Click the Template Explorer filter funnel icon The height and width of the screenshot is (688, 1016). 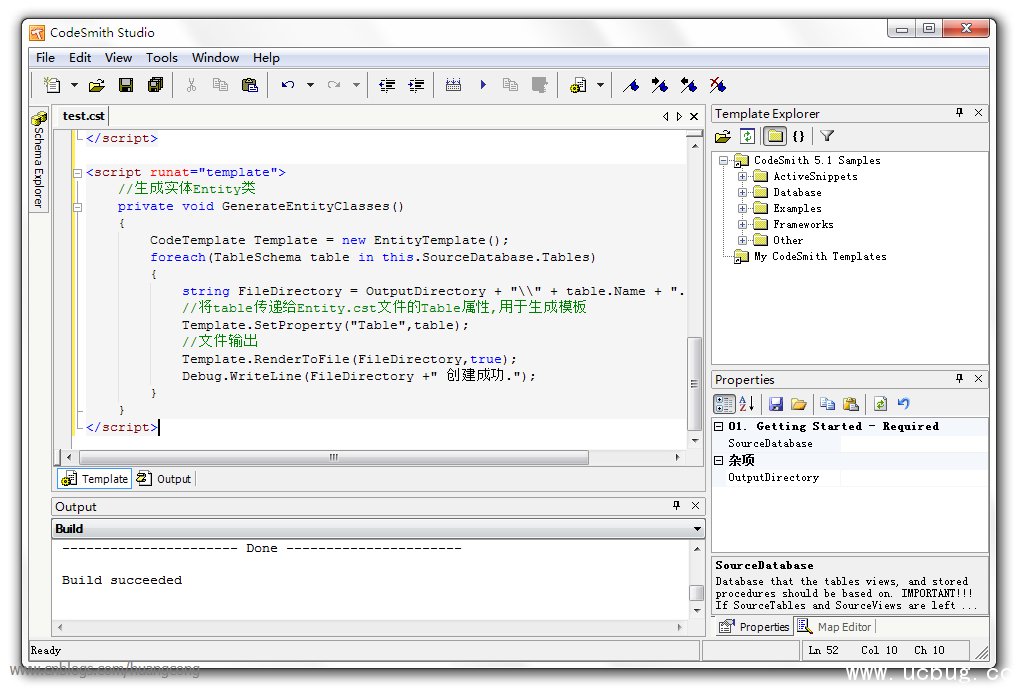[x=827, y=136]
